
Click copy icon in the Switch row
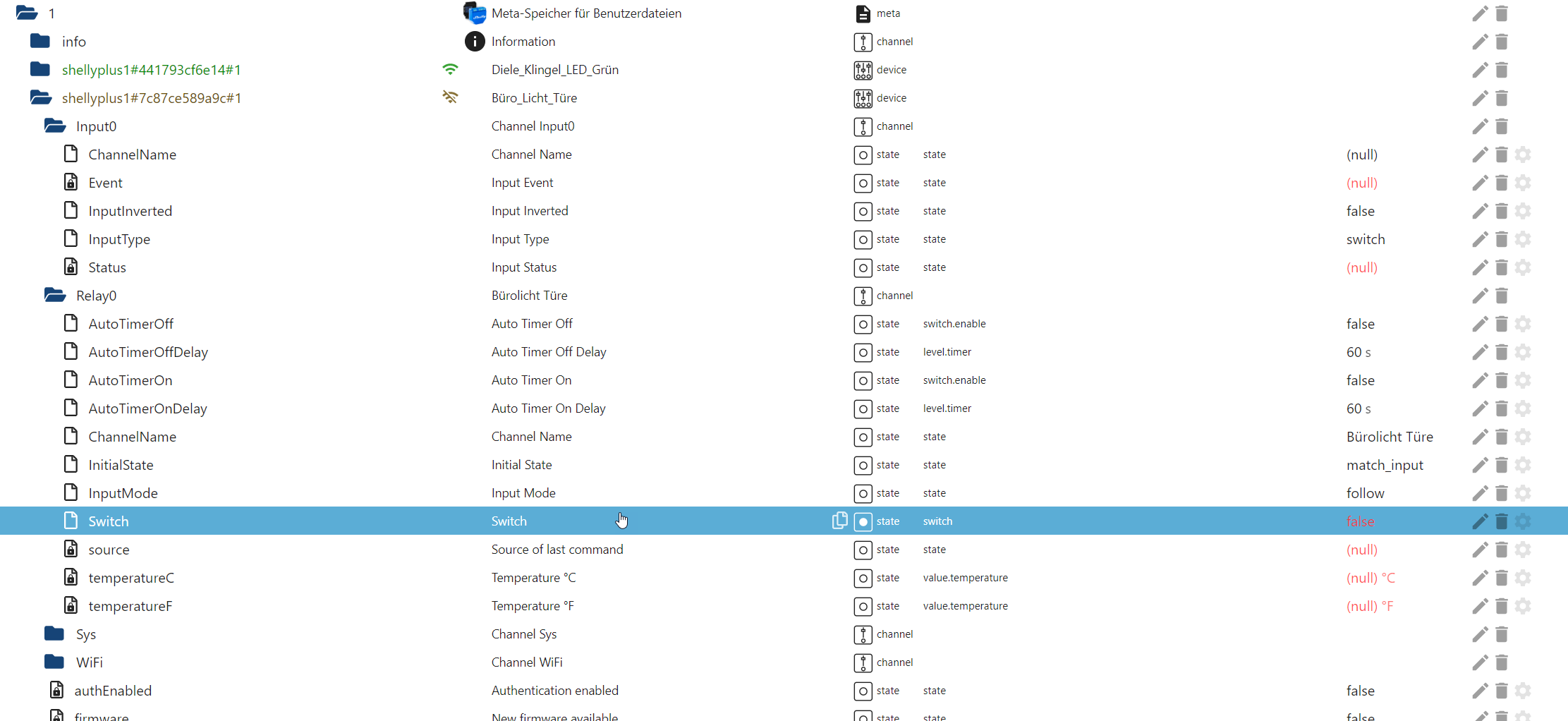(x=839, y=521)
